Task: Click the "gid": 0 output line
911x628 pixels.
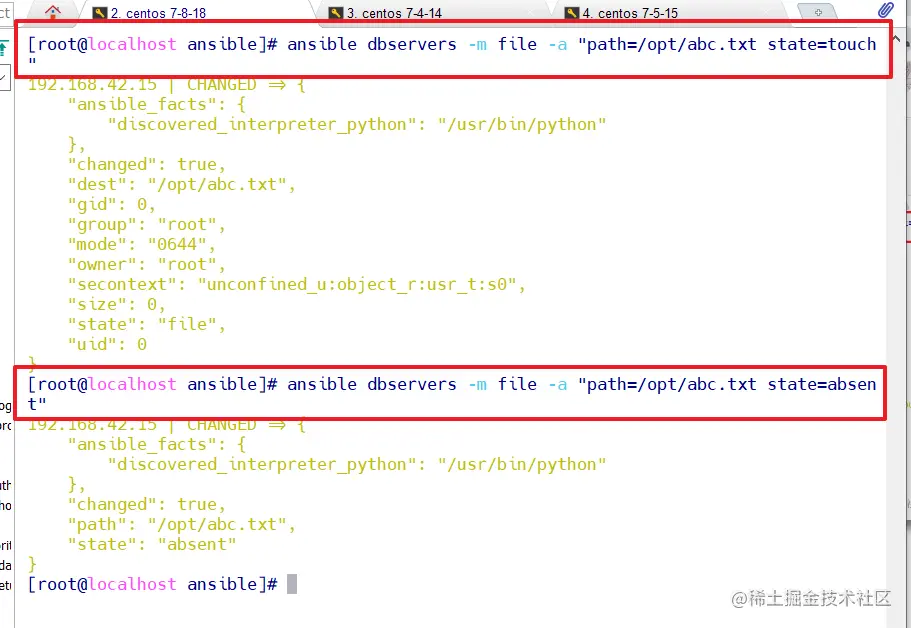Action: pos(112,204)
